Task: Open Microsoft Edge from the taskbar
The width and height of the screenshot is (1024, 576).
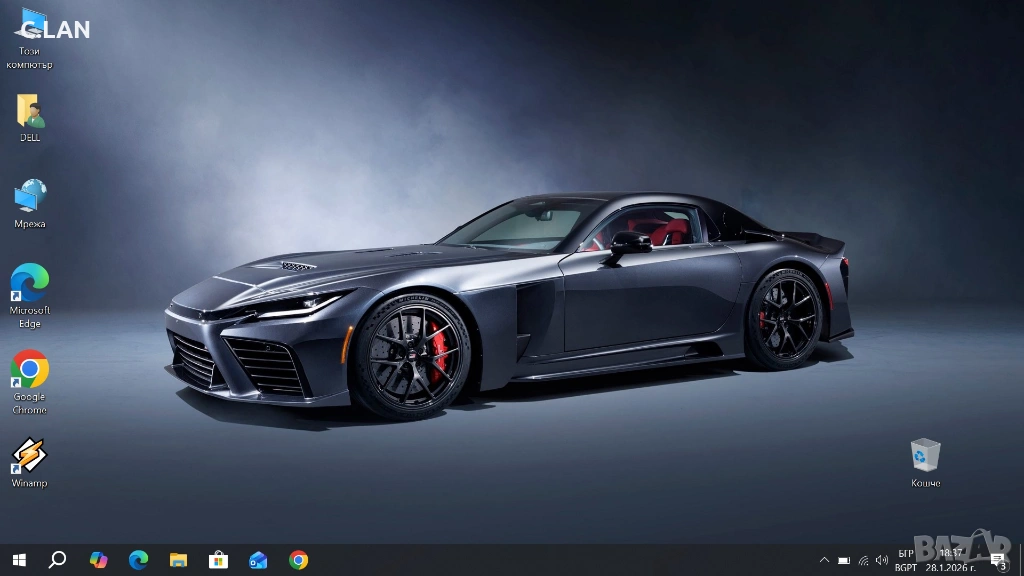Action: point(138,560)
